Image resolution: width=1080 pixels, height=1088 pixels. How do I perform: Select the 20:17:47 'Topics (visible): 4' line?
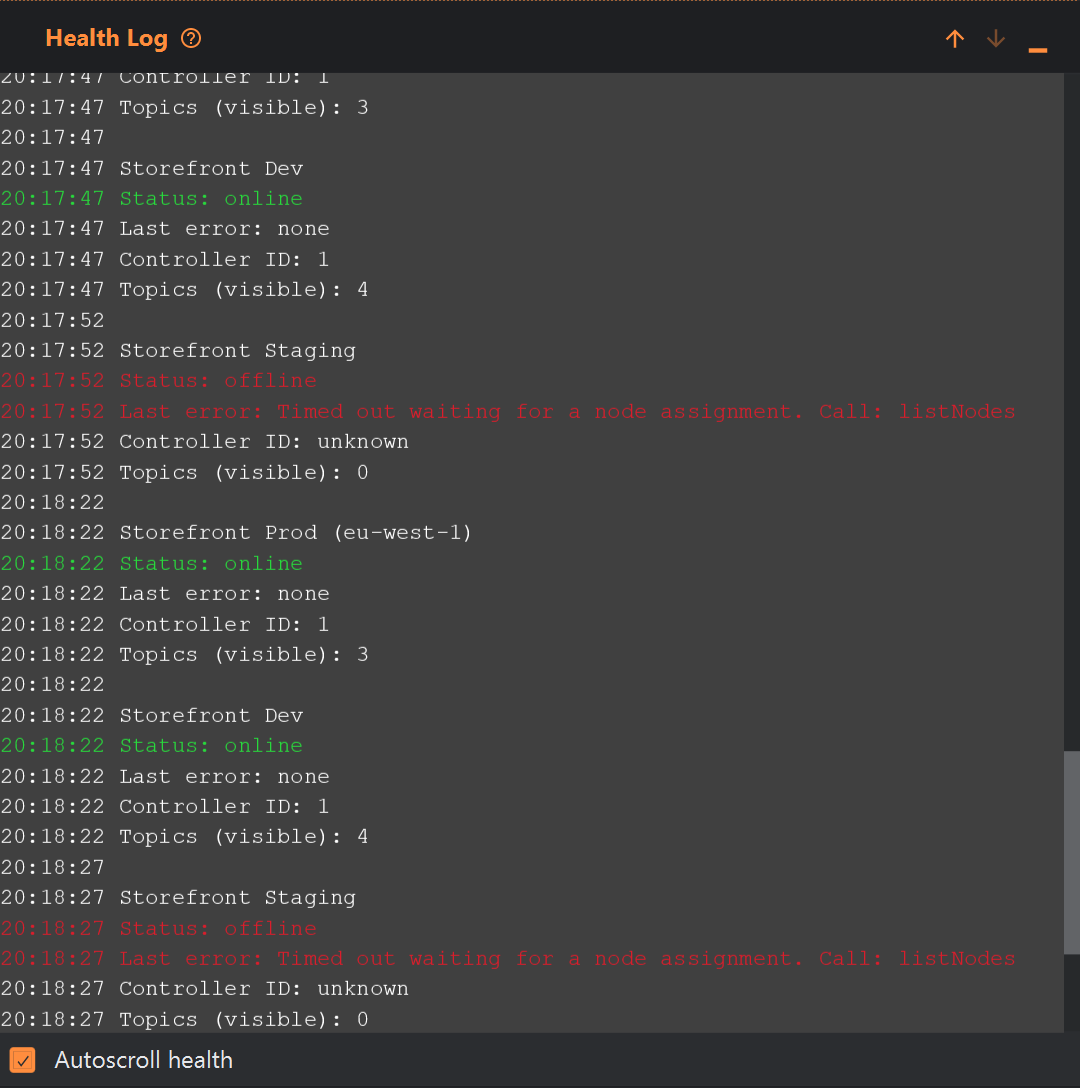[185, 290]
